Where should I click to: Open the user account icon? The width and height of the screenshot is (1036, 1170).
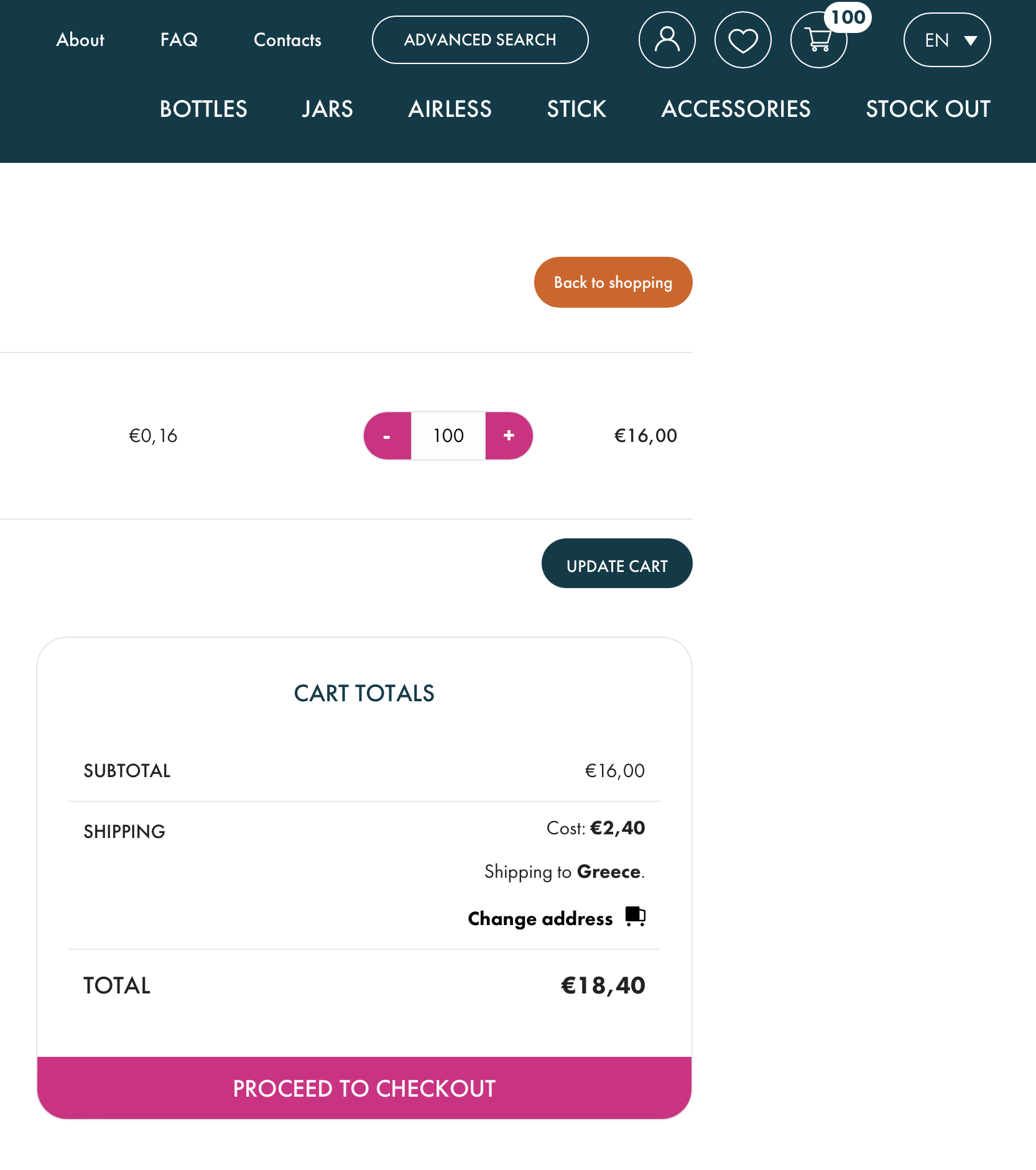(667, 40)
